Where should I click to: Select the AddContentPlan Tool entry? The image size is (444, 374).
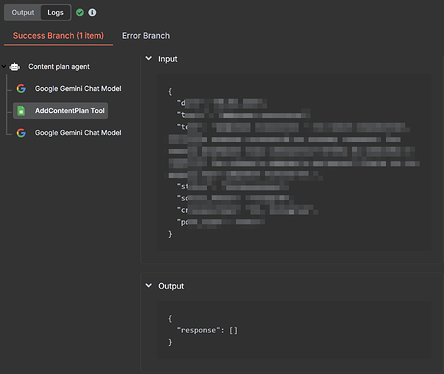coord(60,111)
